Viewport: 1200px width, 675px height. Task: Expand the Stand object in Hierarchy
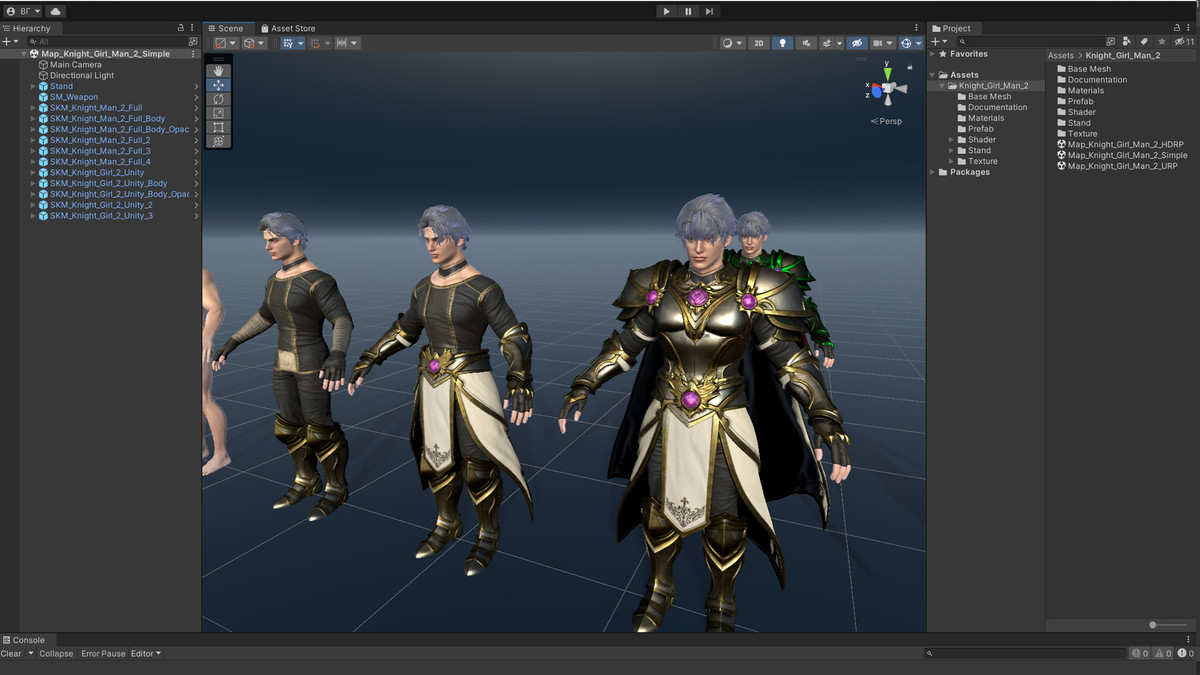[x=33, y=86]
